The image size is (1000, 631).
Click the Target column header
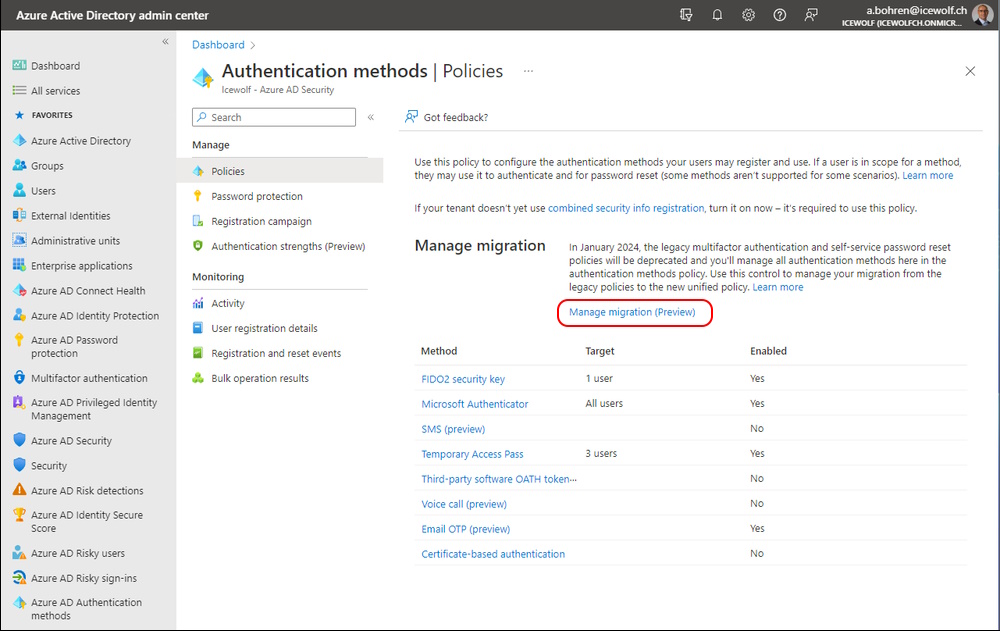tap(599, 351)
